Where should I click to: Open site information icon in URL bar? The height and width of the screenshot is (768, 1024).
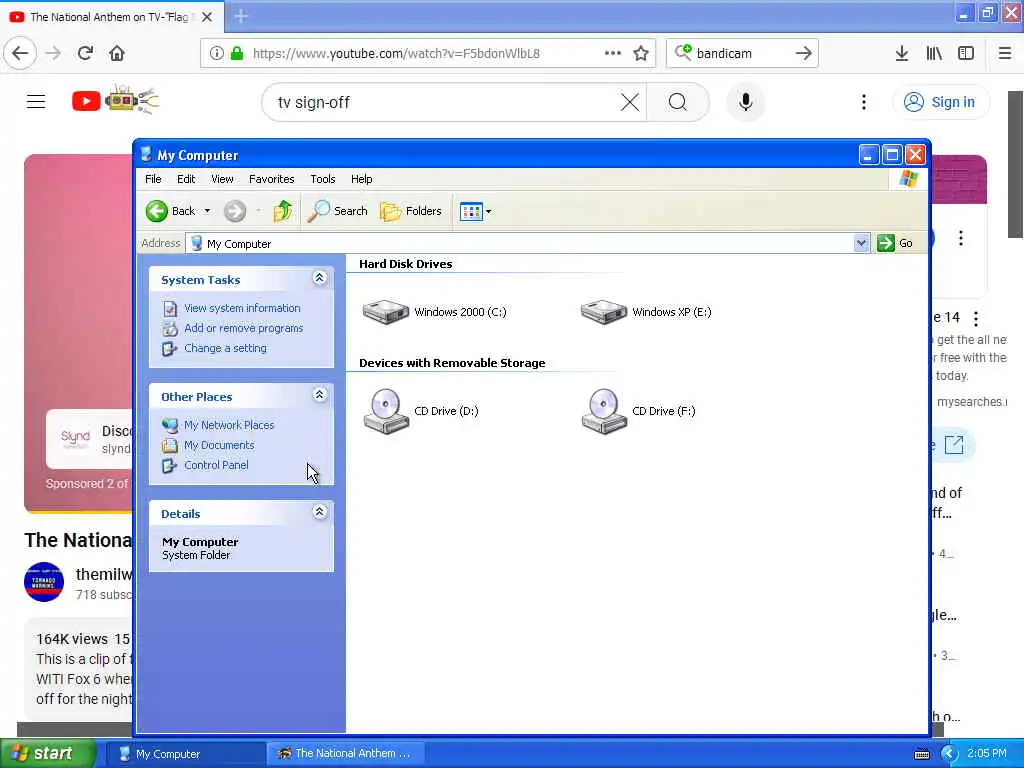[216, 53]
